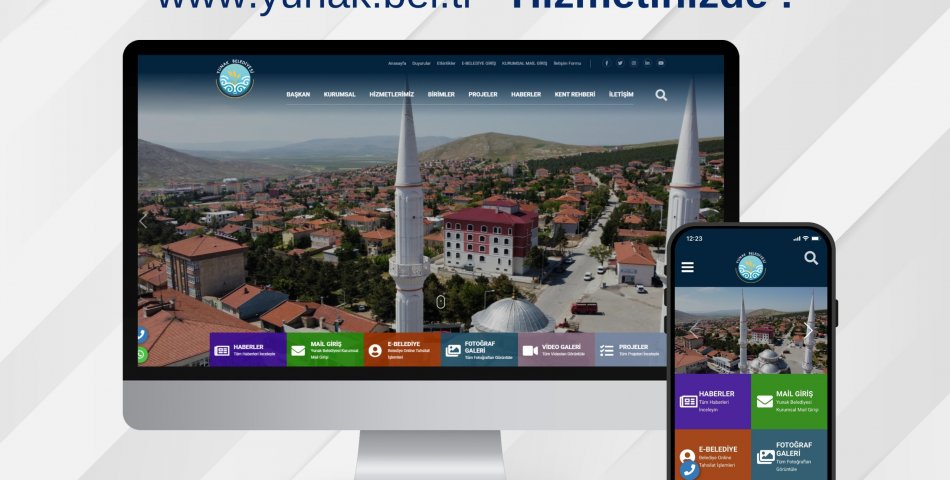
Task: Open BAŞKAN in the desktop main navigation
Action: [298, 95]
